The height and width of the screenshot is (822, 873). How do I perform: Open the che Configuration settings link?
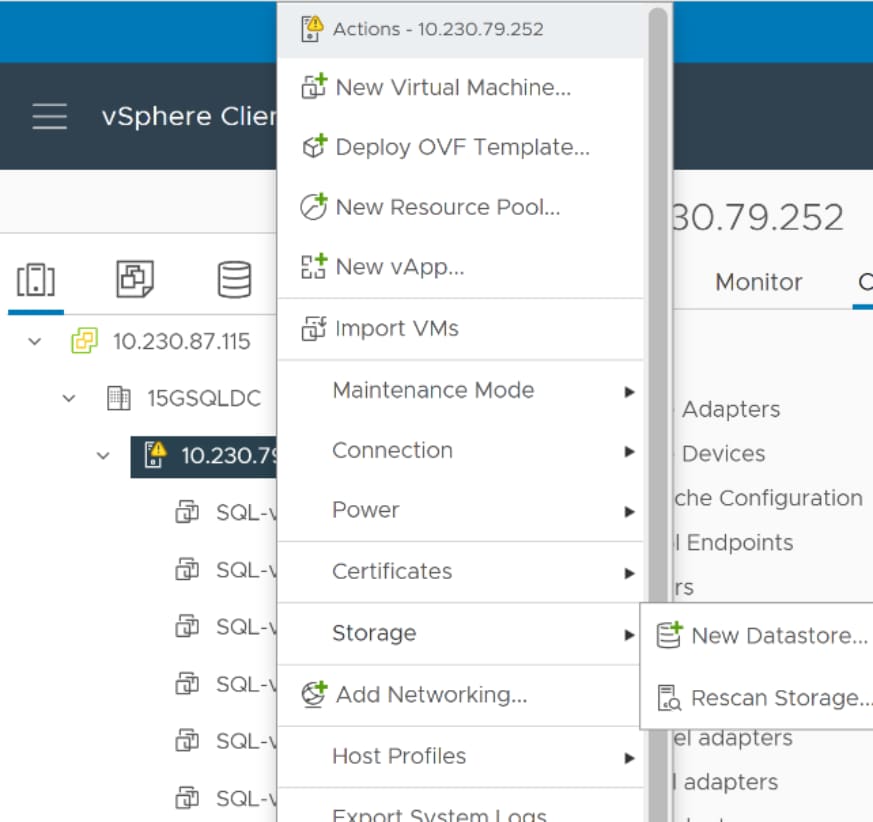pos(768,498)
